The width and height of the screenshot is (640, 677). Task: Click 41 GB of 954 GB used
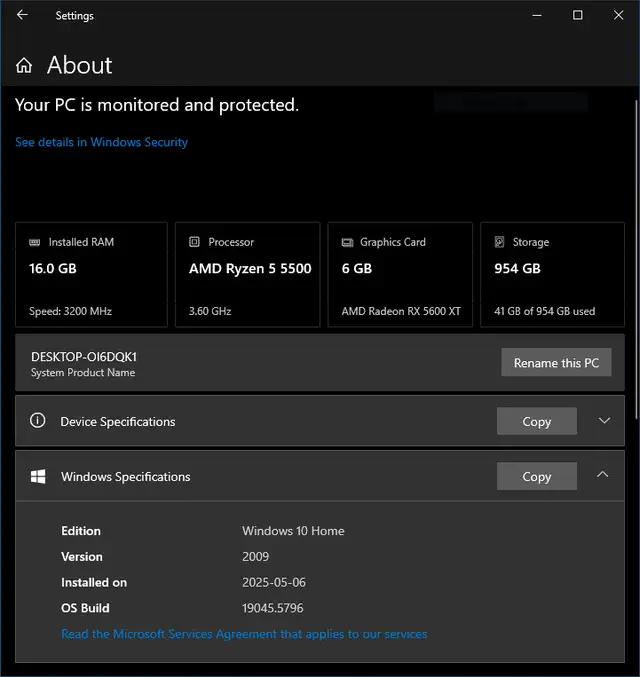(545, 311)
